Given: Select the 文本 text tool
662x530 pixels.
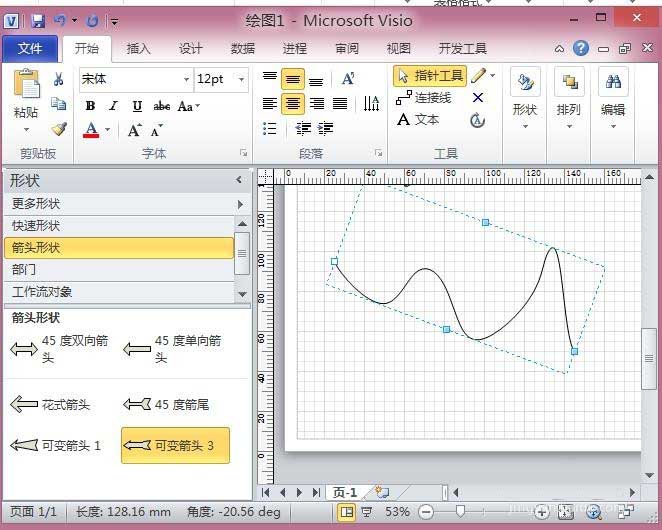Looking at the screenshot, I should (418, 120).
